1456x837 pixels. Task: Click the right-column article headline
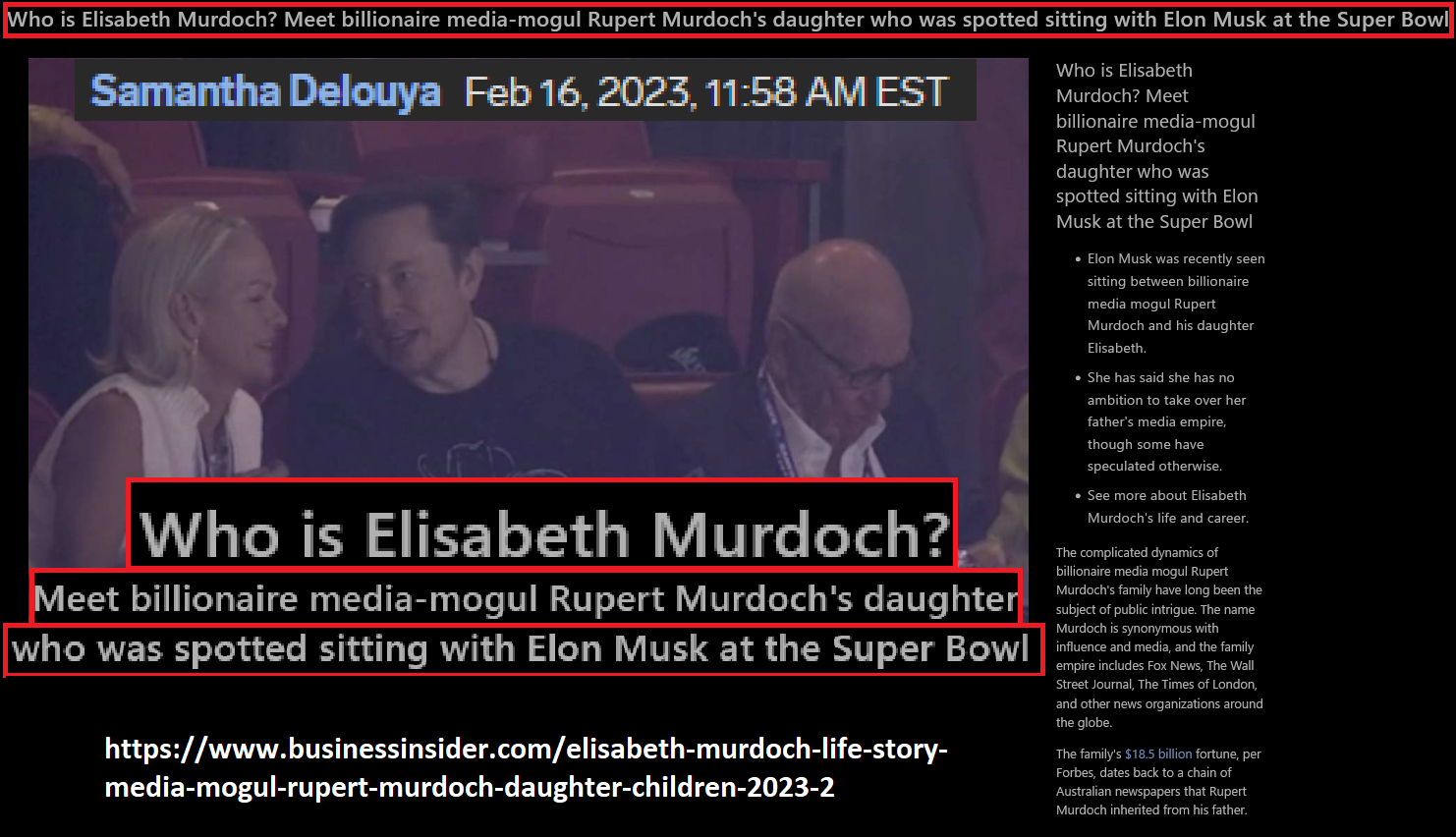[1157, 145]
